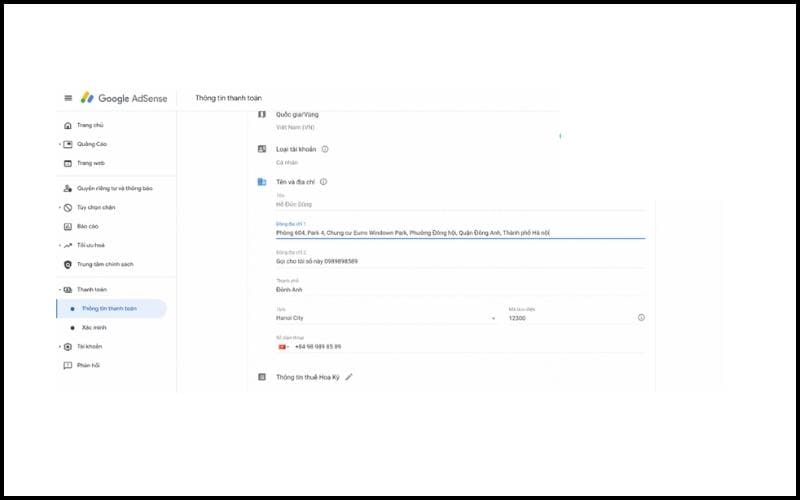Open info tooltip beside Tên và địa chỉ

[323, 182]
